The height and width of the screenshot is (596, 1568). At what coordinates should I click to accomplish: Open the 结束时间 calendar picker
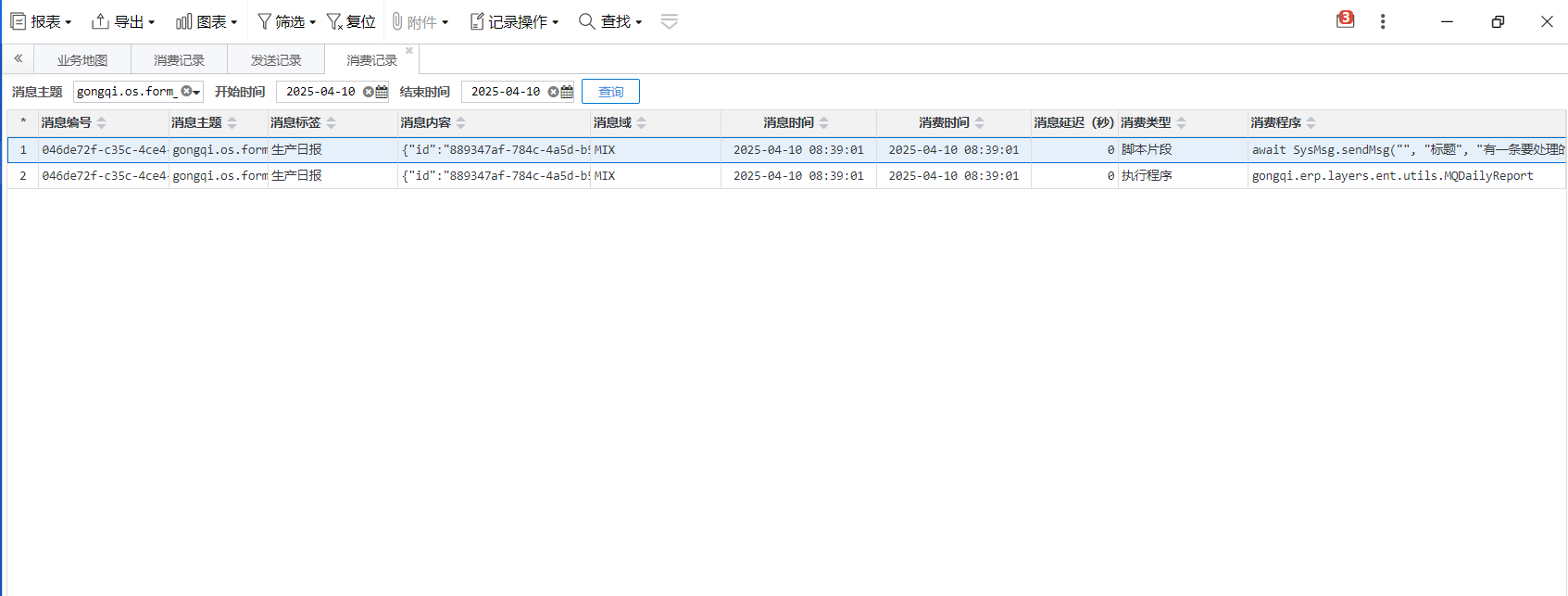point(567,92)
